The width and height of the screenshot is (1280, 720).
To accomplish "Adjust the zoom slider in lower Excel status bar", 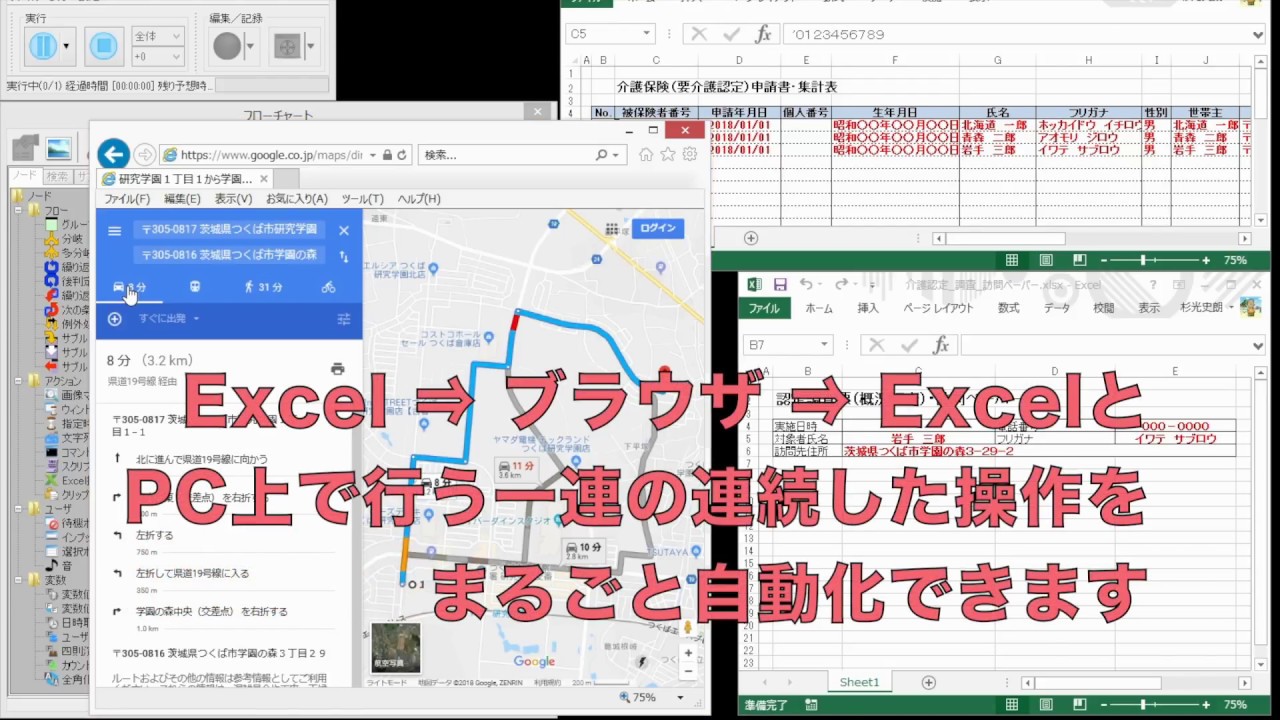I will (x=1141, y=705).
